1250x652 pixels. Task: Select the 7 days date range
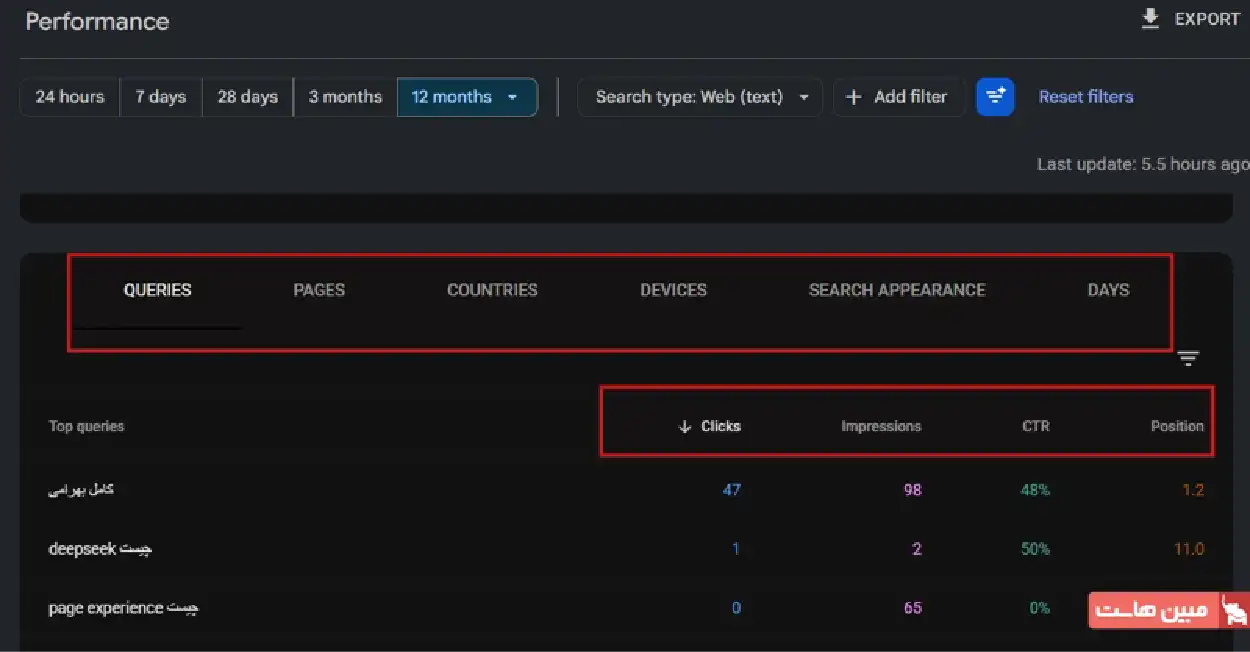coord(161,97)
